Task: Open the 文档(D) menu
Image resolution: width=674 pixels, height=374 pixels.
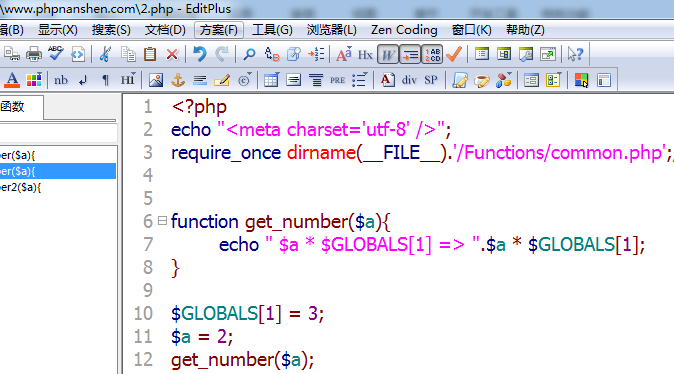Action: point(165,30)
